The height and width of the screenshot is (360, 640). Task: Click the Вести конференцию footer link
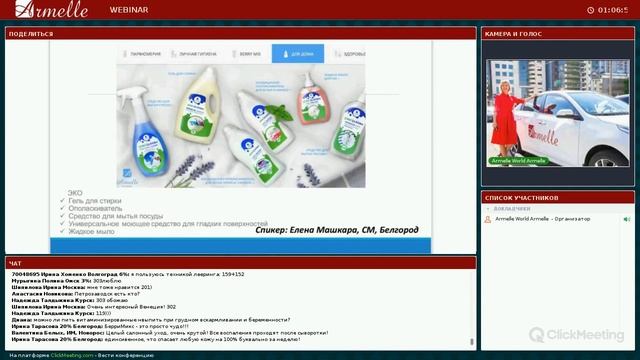point(126,356)
